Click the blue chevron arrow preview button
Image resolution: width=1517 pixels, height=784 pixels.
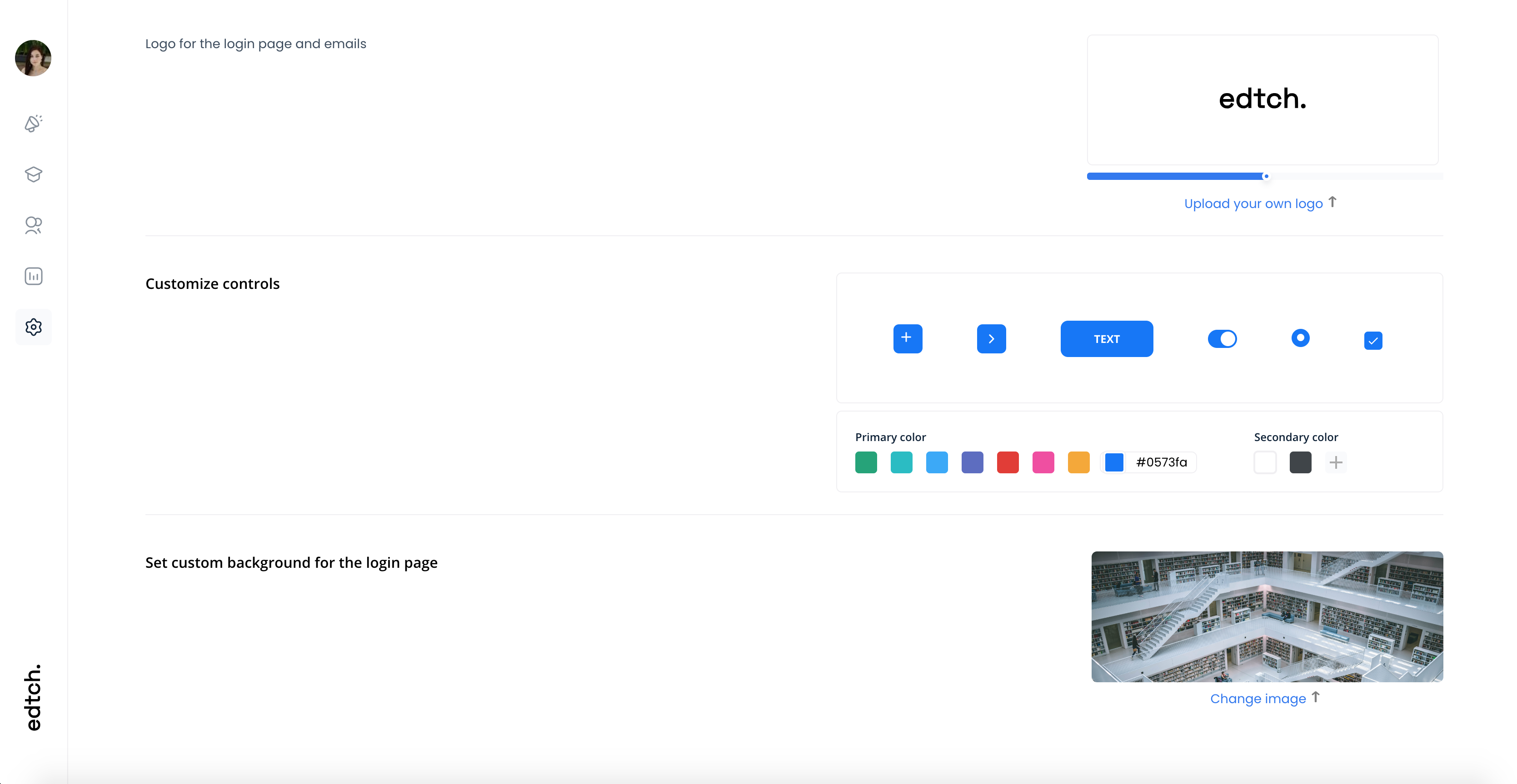pos(991,338)
